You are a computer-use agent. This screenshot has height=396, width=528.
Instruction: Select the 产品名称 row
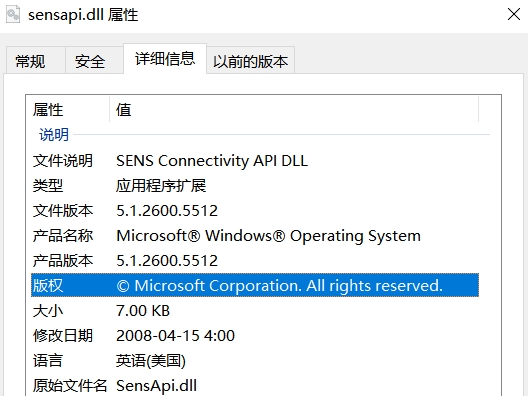pos(255,236)
